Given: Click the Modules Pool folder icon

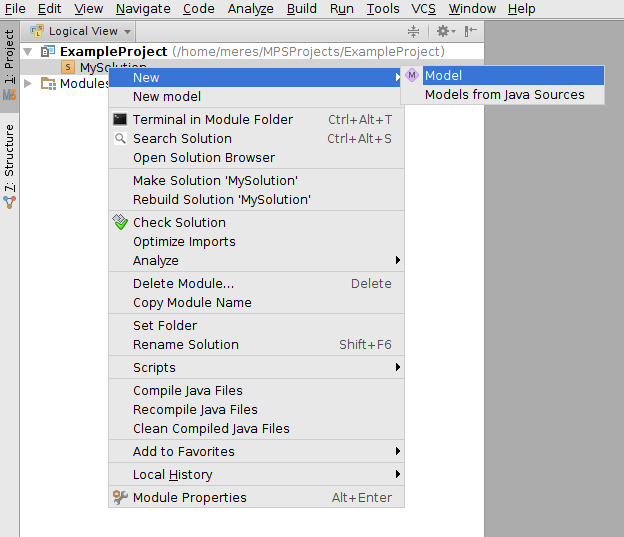Looking at the screenshot, I should 48,84.
